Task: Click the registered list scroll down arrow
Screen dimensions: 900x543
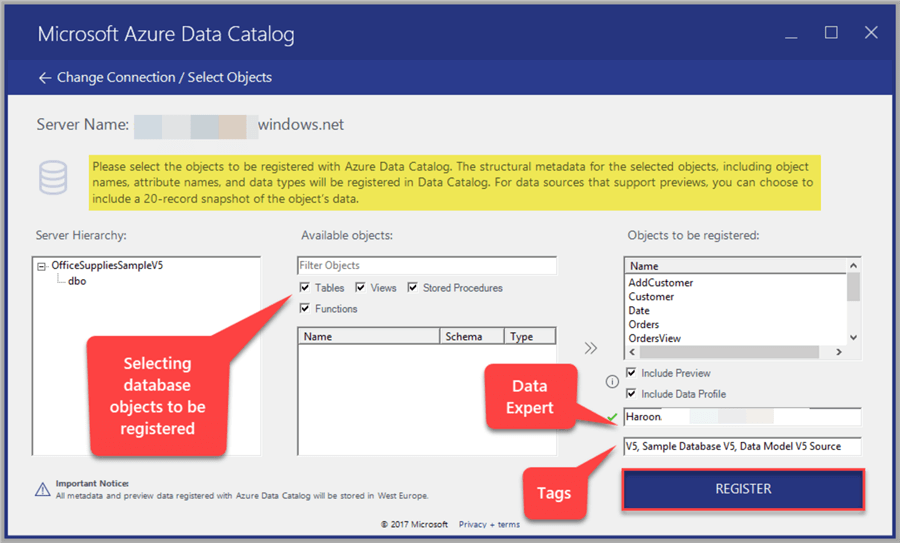Action: click(x=854, y=338)
